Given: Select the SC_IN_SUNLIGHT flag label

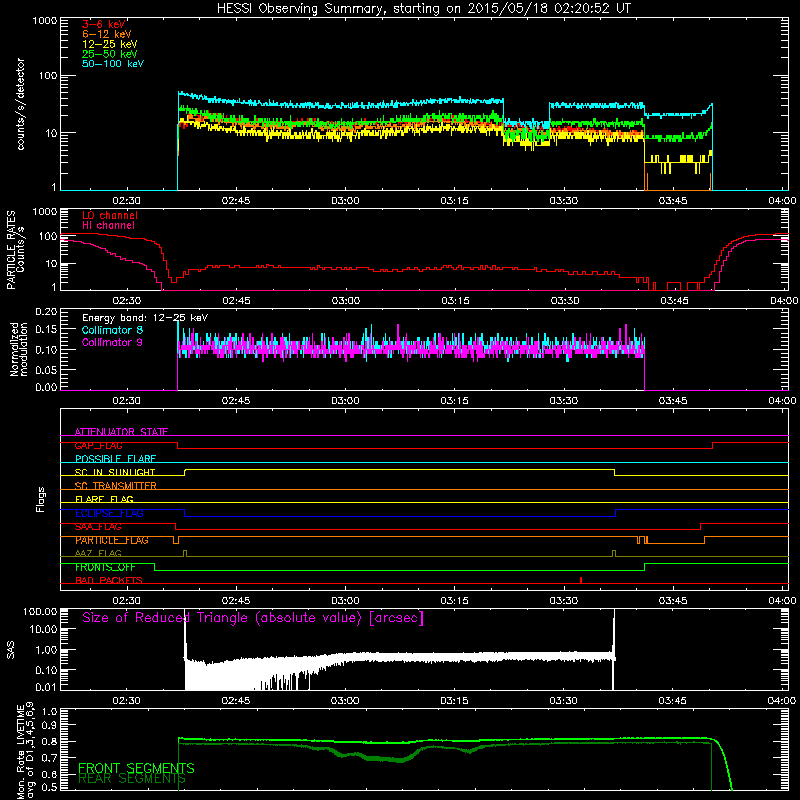Looking at the screenshot, I should (115, 472).
